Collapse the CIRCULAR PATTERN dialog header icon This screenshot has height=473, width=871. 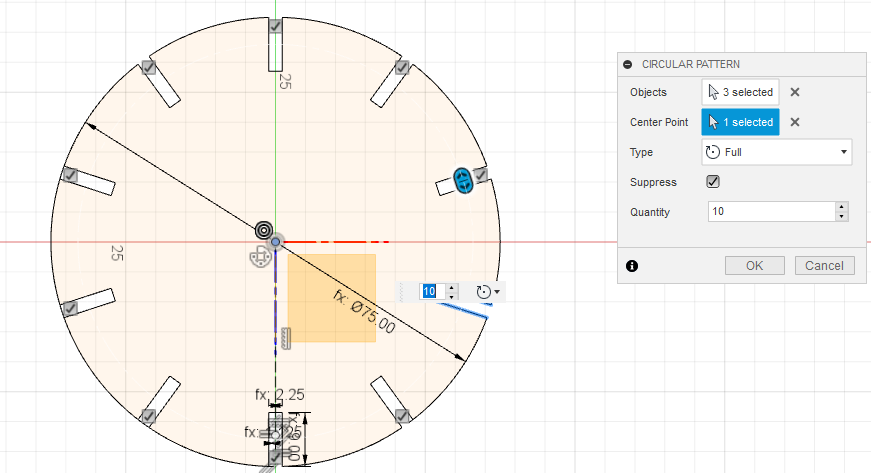(x=628, y=64)
